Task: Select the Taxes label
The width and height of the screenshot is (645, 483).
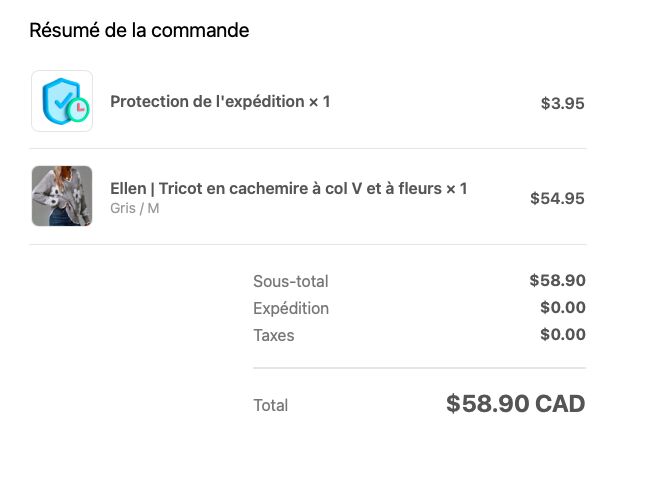Action: (274, 335)
